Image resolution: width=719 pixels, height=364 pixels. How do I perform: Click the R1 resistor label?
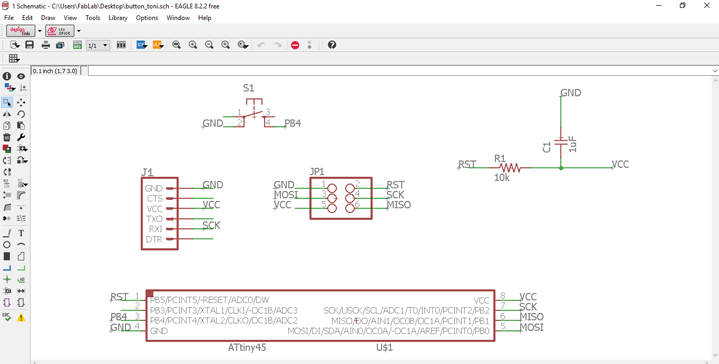coord(500,158)
